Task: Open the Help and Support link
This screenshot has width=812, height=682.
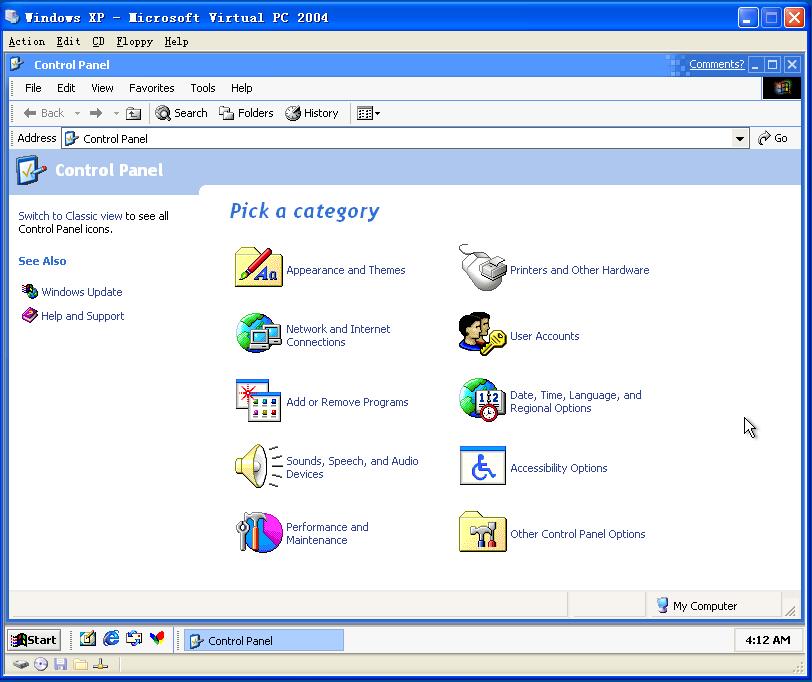Action: click(x=82, y=316)
